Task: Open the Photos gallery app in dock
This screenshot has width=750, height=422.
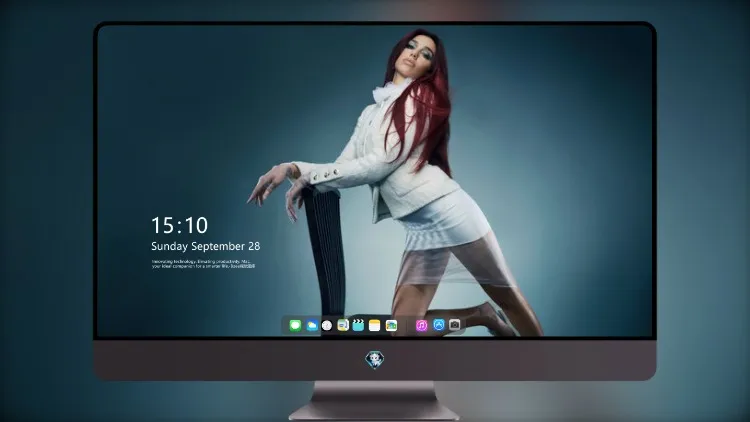Action: tap(391, 325)
